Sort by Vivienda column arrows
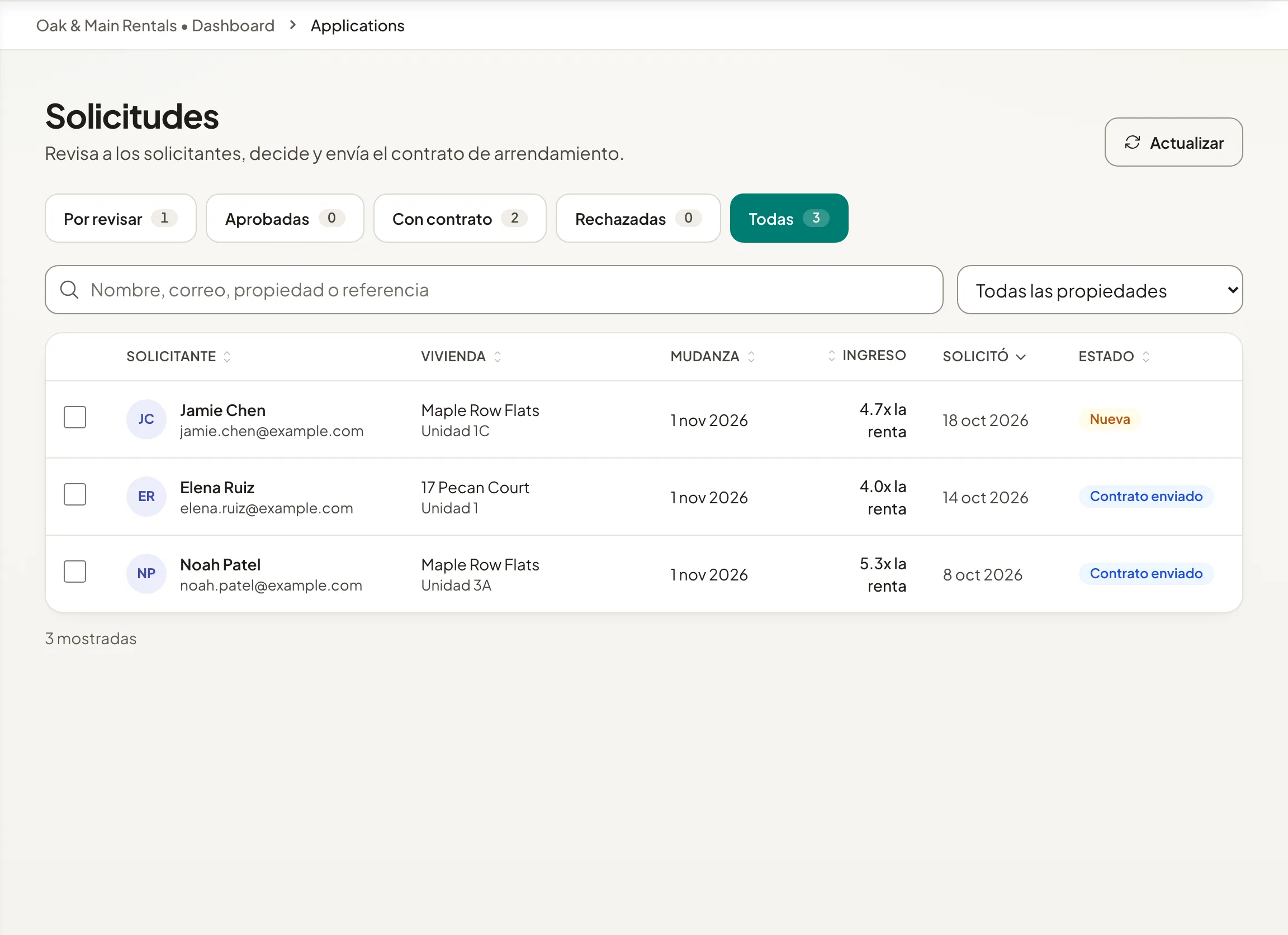This screenshot has height=935, width=1288. click(x=498, y=356)
